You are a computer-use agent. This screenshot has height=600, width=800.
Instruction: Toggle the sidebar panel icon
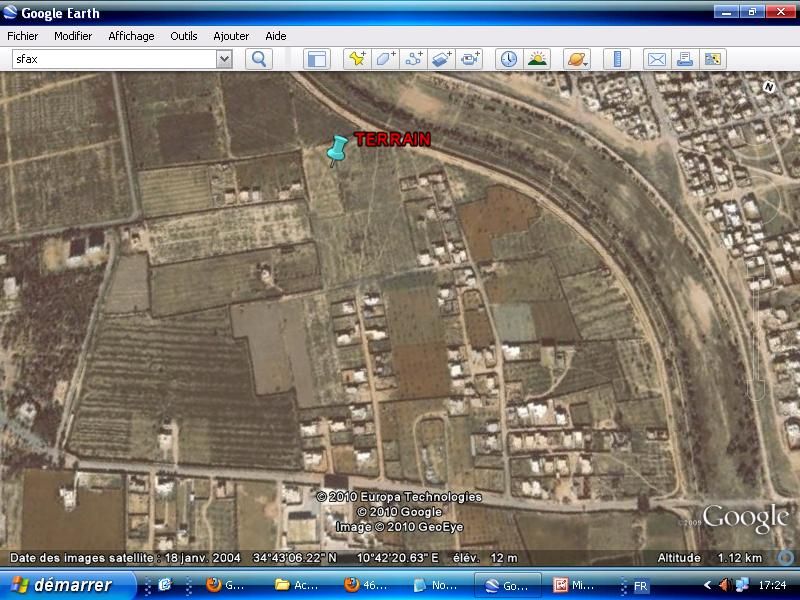[316, 59]
